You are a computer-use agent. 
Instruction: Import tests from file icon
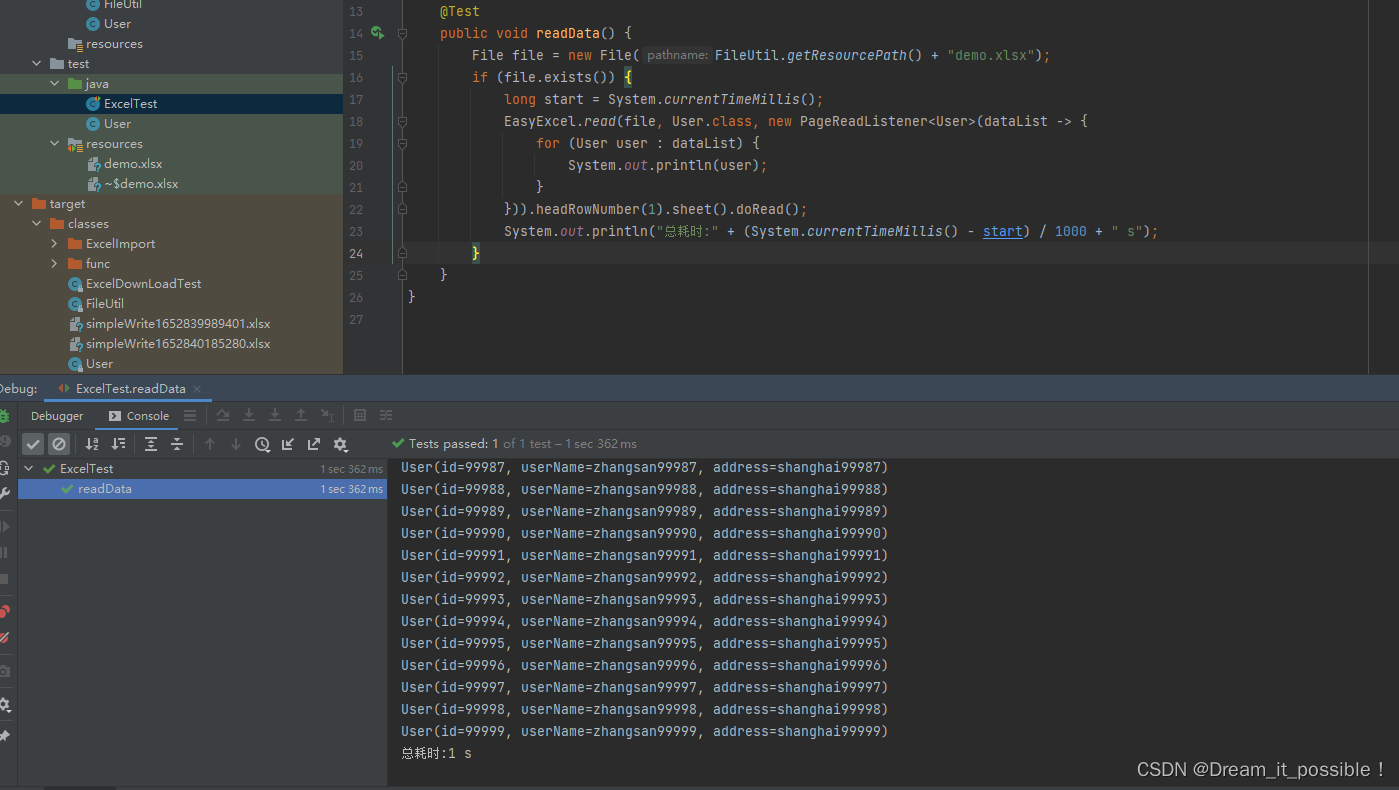click(x=288, y=444)
